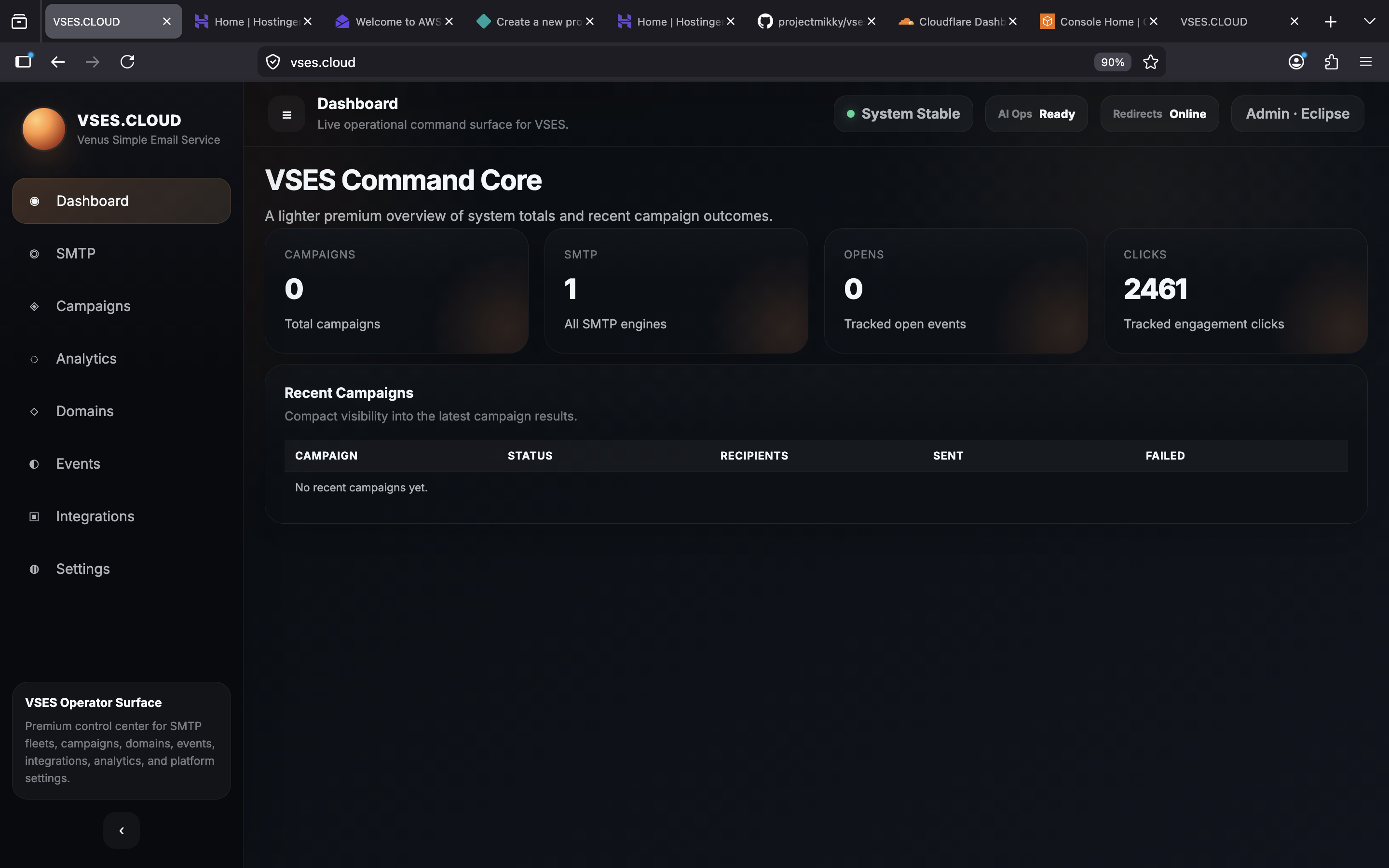Reset the 90% zoom level badge
The width and height of the screenshot is (1389, 868).
[x=1112, y=62]
